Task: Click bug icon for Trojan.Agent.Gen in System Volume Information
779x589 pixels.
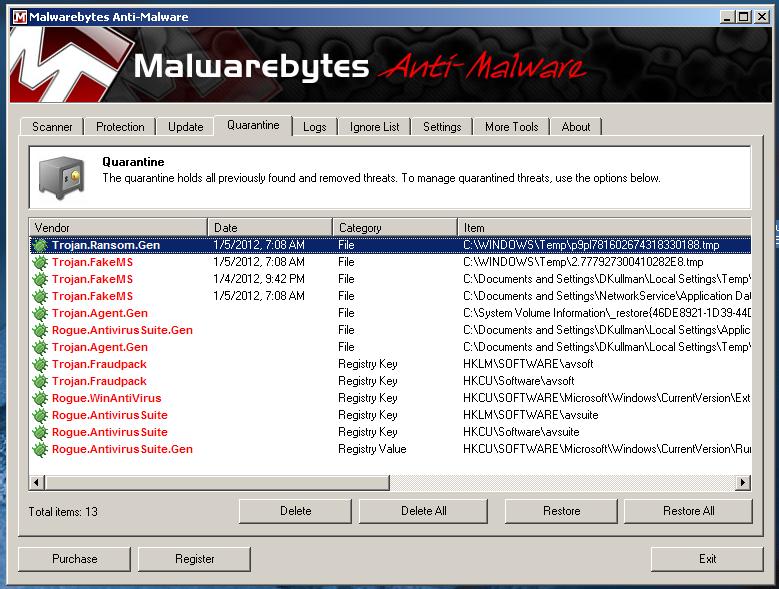Action: point(40,313)
